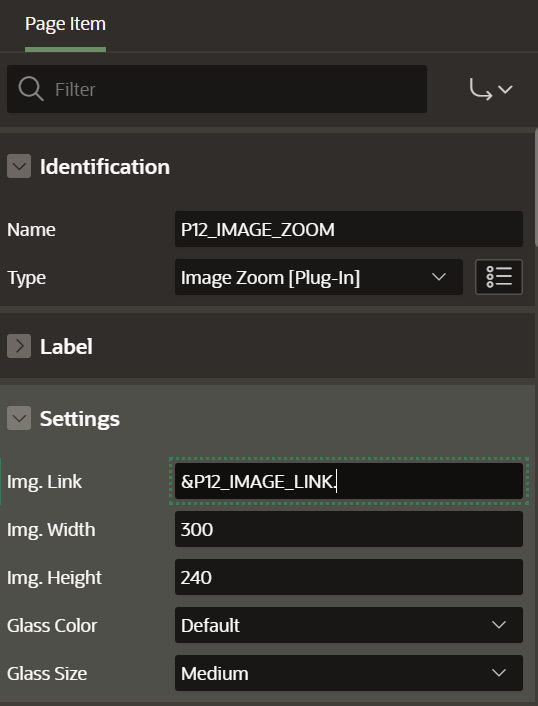This screenshot has width=538, height=706.
Task: Expand the Label section
Action: pos(19,346)
